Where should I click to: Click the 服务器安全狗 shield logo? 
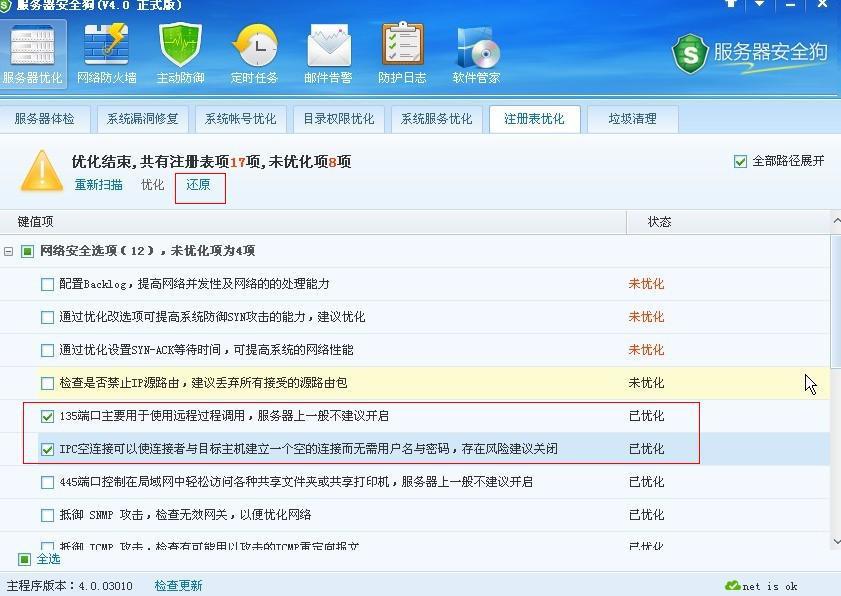pyautogui.click(x=689, y=56)
